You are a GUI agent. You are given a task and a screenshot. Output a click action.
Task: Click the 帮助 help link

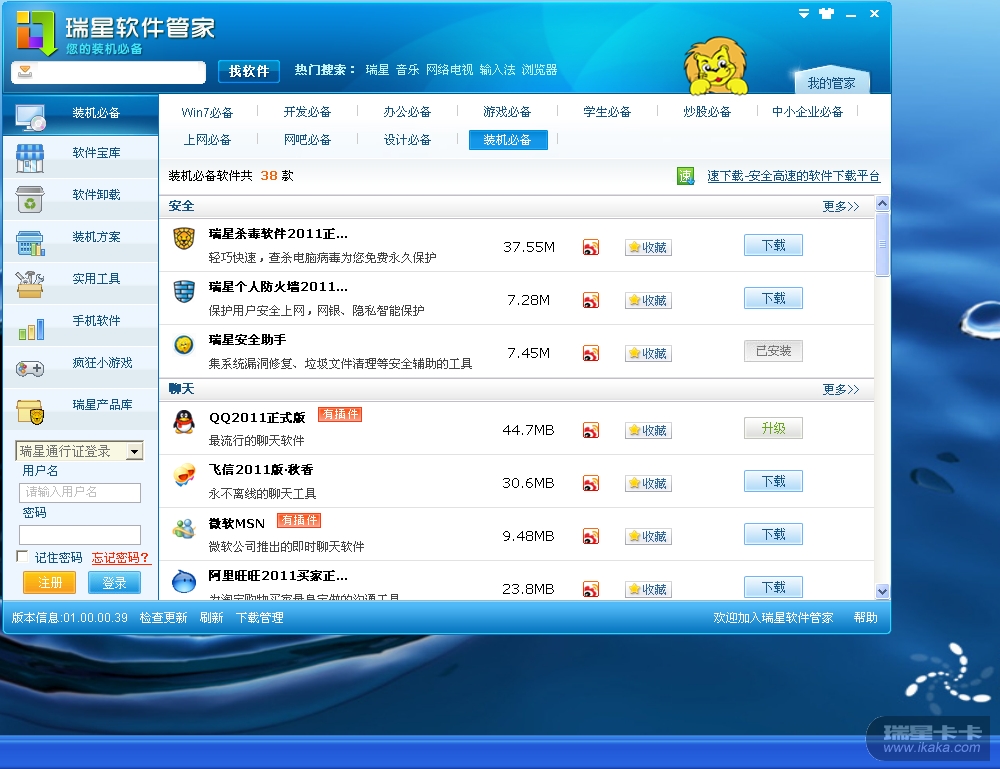tap(865, 618)
